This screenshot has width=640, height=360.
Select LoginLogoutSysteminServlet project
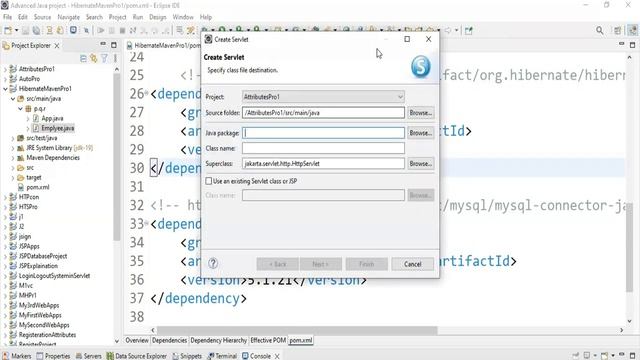pos(54,276)
